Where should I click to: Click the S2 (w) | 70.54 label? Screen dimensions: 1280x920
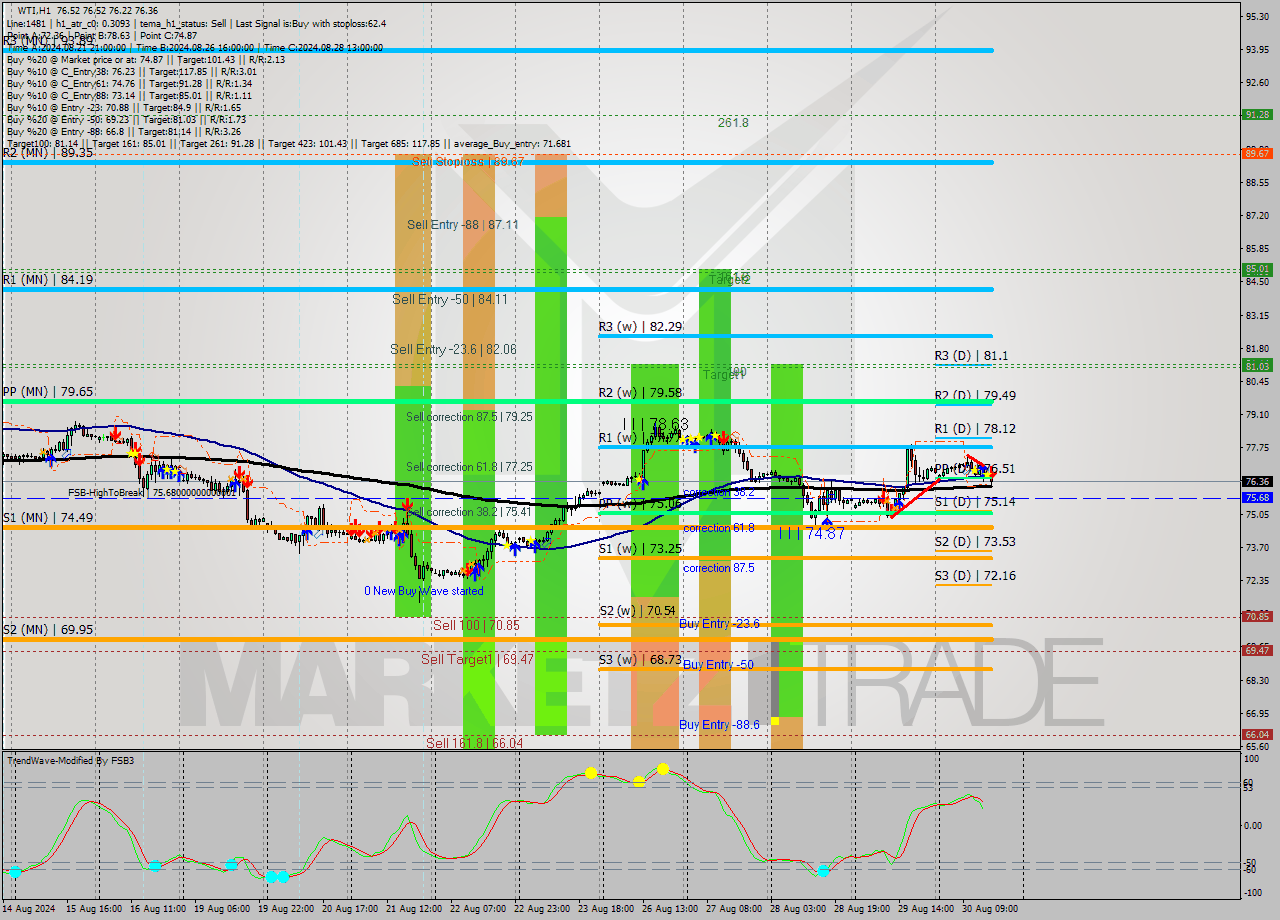click(x=638, y=611)
